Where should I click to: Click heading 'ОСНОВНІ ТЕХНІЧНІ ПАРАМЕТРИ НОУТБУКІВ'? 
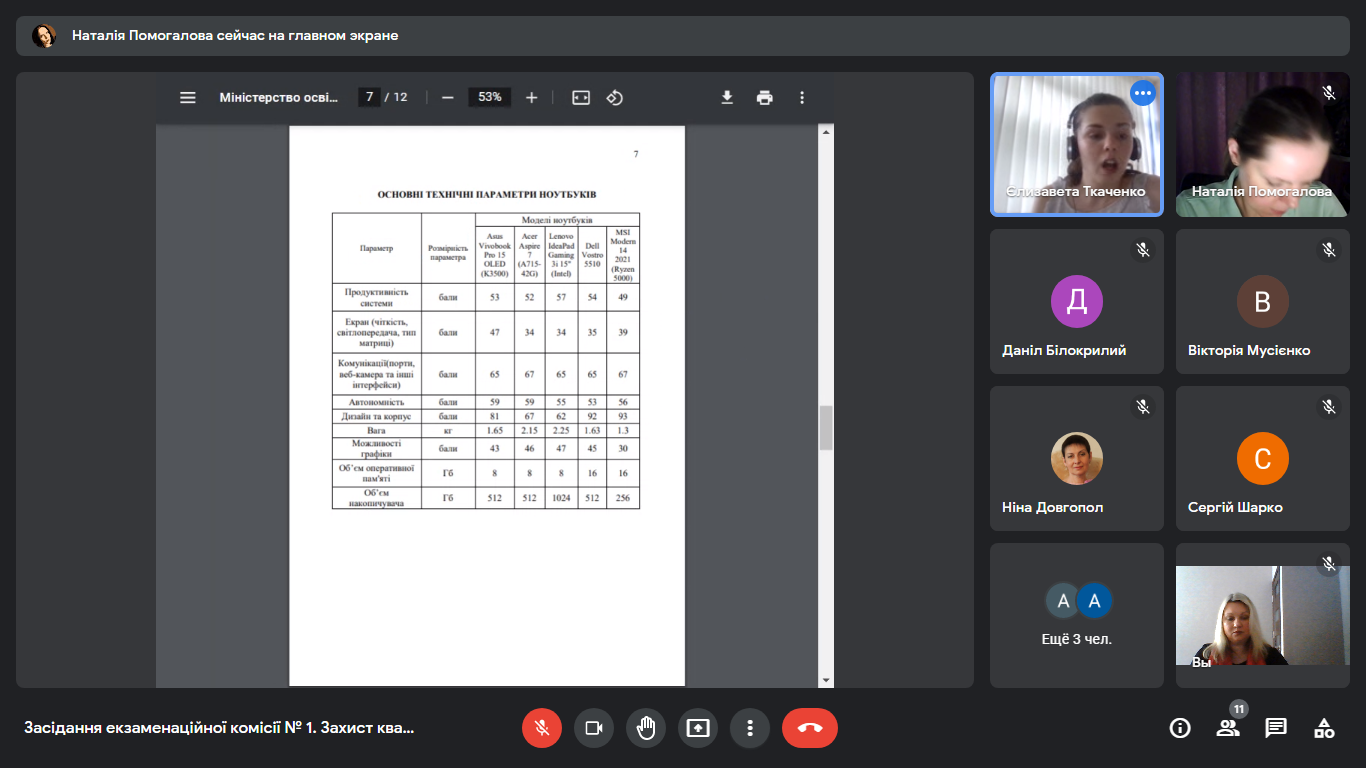point(486,195)
